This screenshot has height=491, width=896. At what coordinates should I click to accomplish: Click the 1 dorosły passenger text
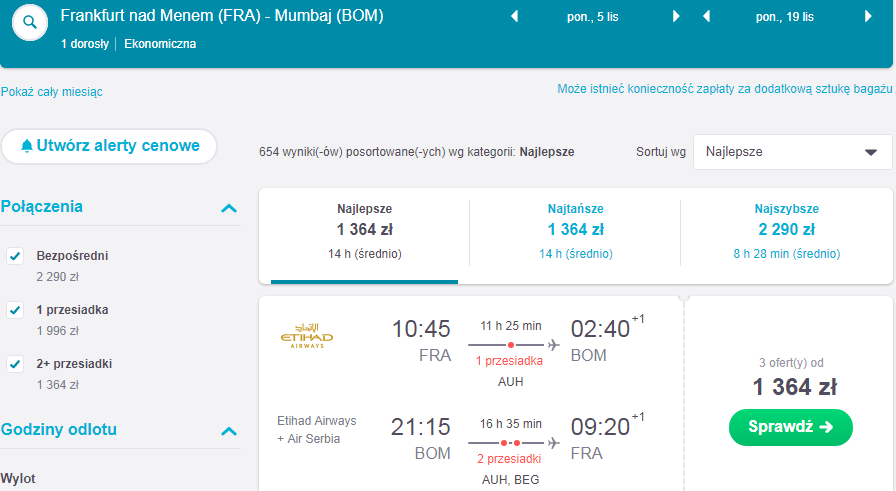(x=85, y=44)
